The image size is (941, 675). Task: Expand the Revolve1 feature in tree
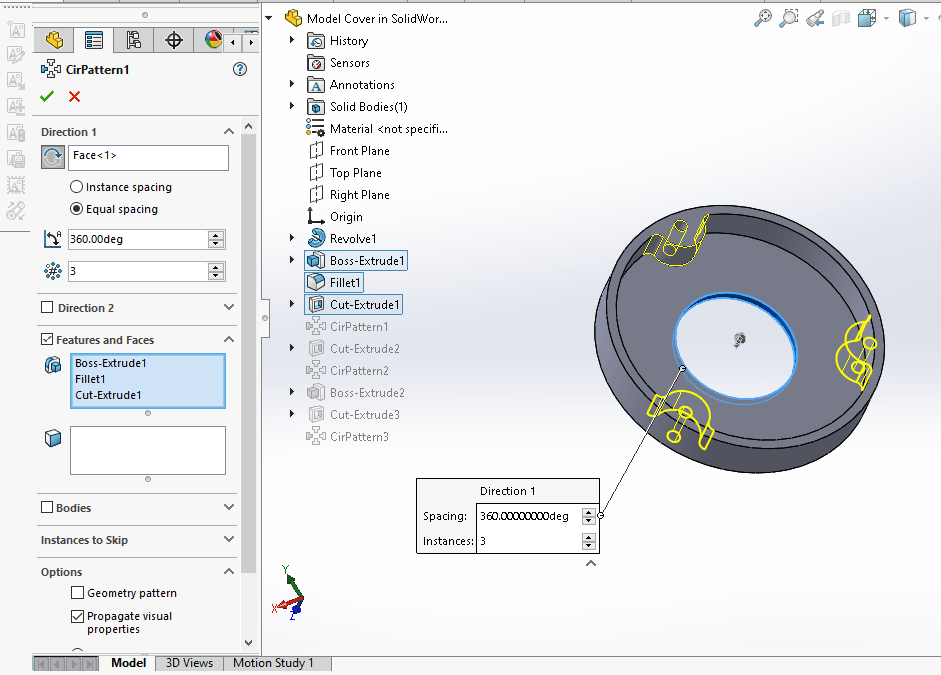point(292,238)
